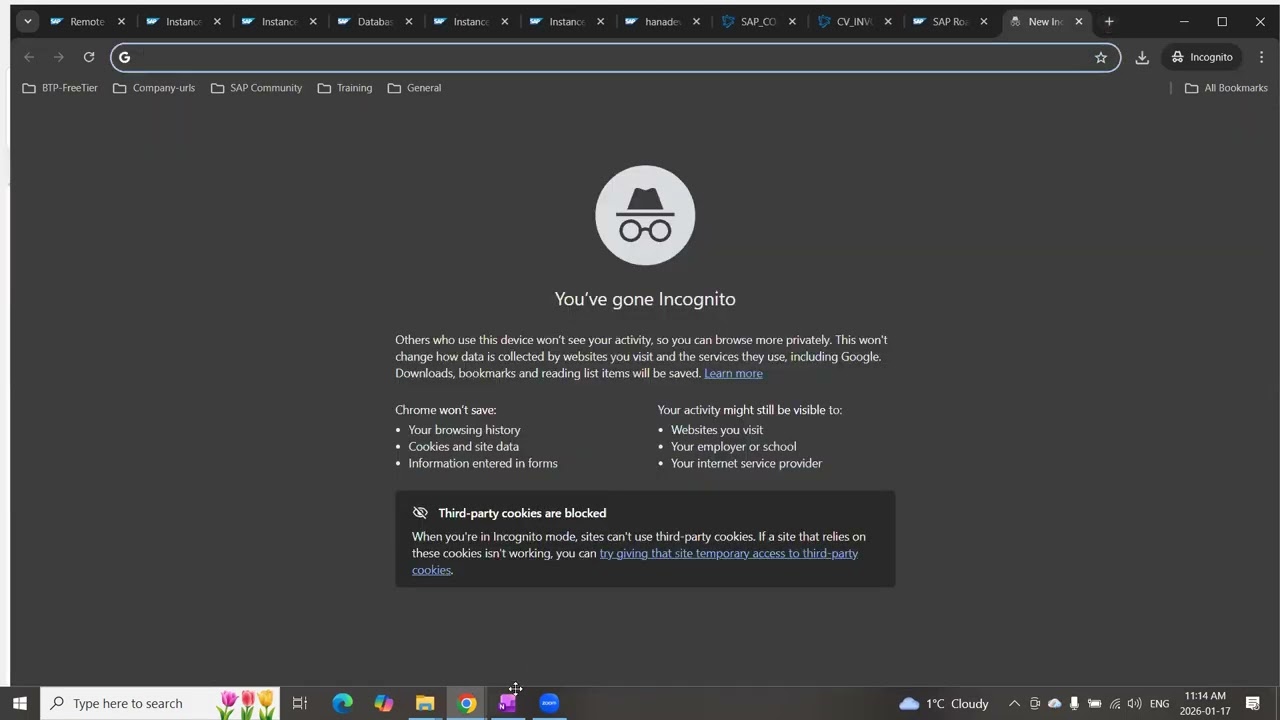Open Task View on taskbar
Image resolution: width=1280 pixels, height=720 pixels.
click(299, 703)
